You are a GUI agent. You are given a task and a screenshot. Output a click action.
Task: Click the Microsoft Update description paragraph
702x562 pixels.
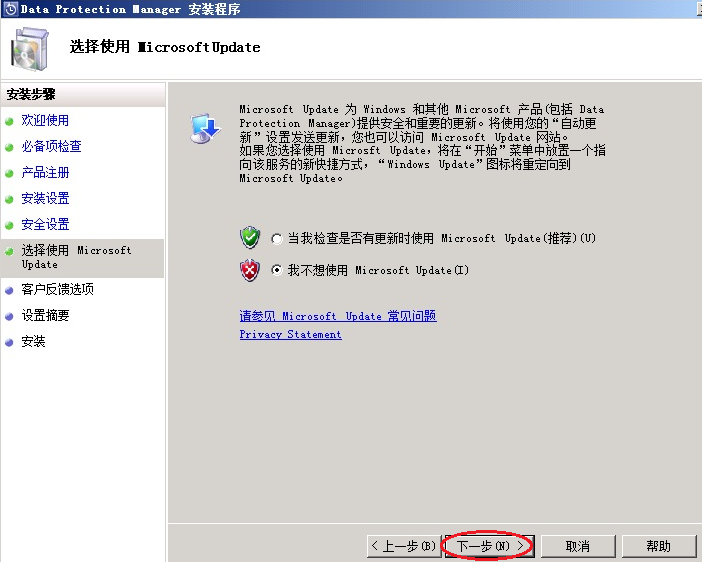422,143
